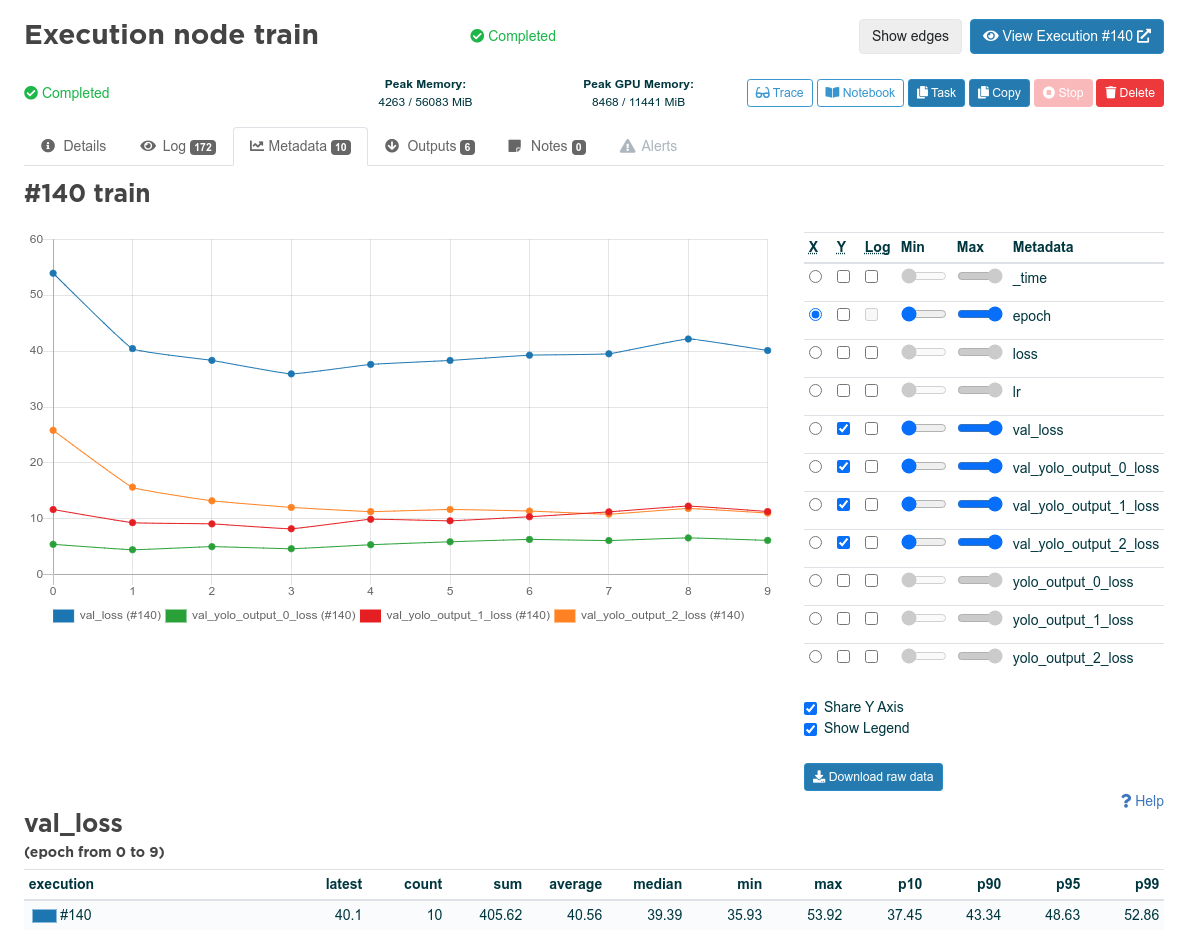
Task: Click the Copy execution button
Action: (999, 93)
